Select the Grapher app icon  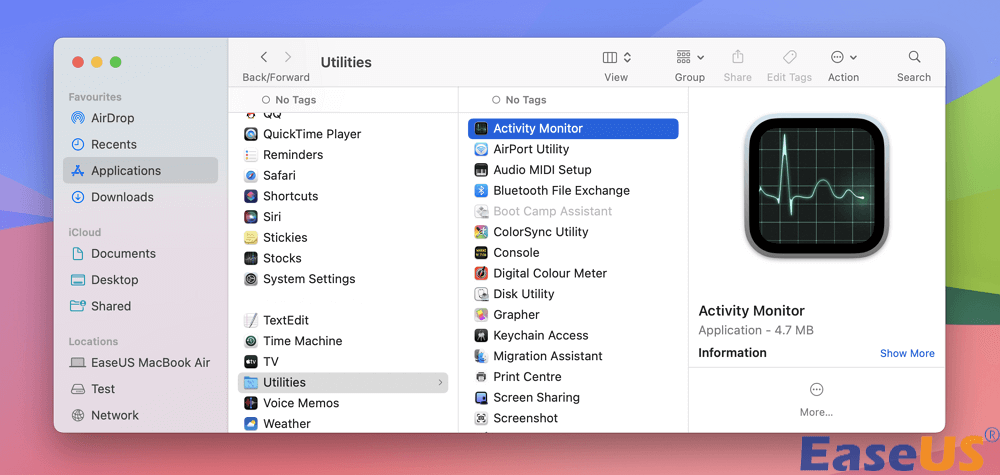482,314
